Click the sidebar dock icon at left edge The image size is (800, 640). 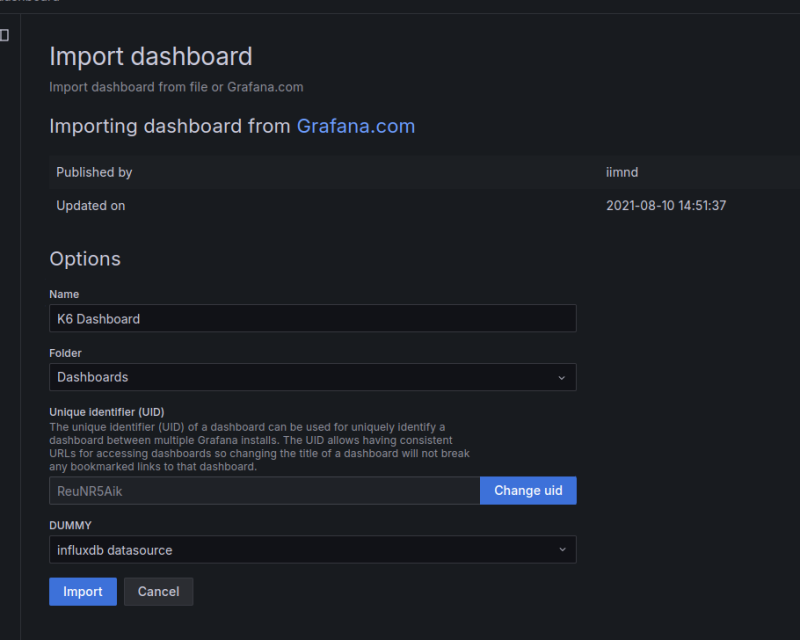4,36
